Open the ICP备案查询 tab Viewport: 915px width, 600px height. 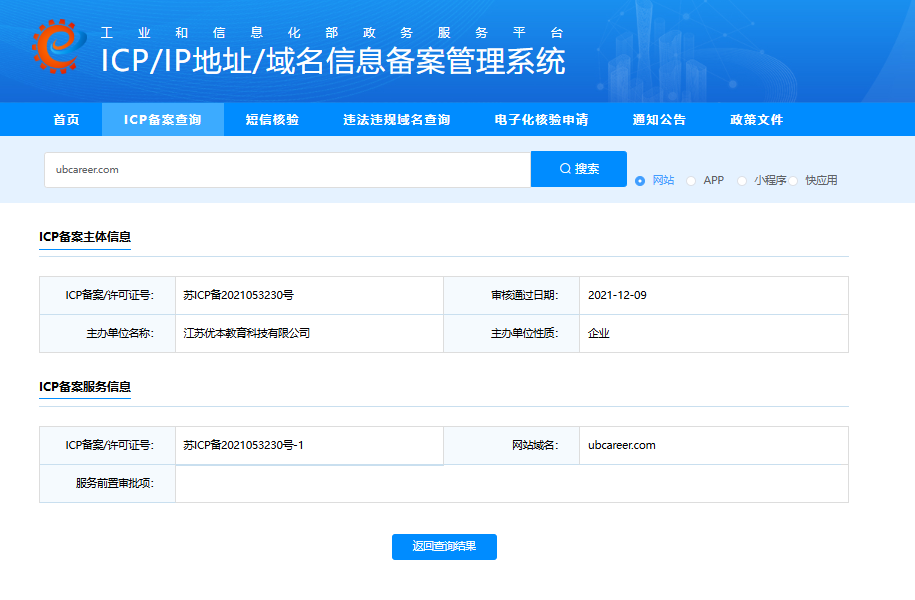pyautogui.click(x=163, y=120)
